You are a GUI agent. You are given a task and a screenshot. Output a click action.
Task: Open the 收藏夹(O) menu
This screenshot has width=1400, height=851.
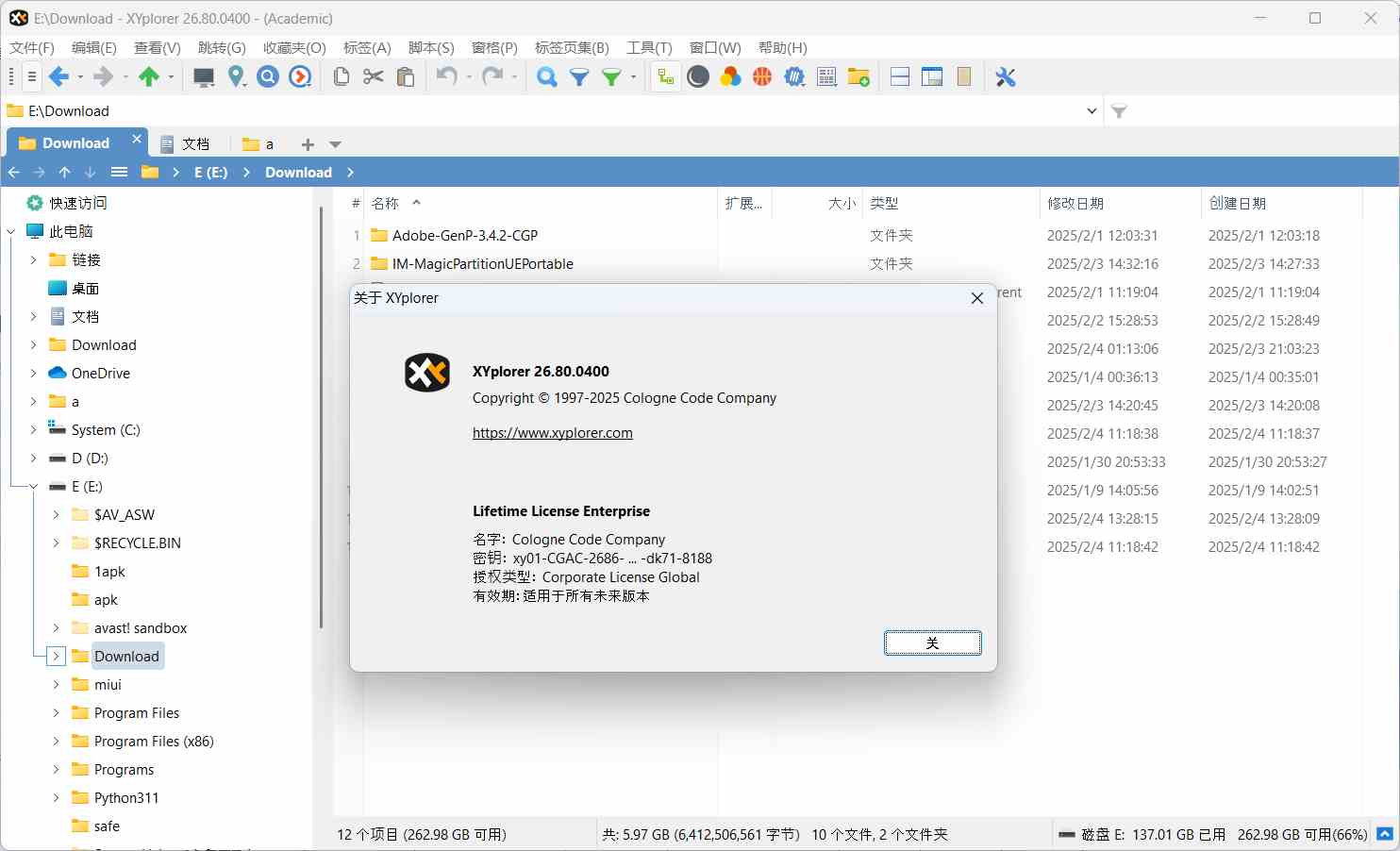coord(294,47)
